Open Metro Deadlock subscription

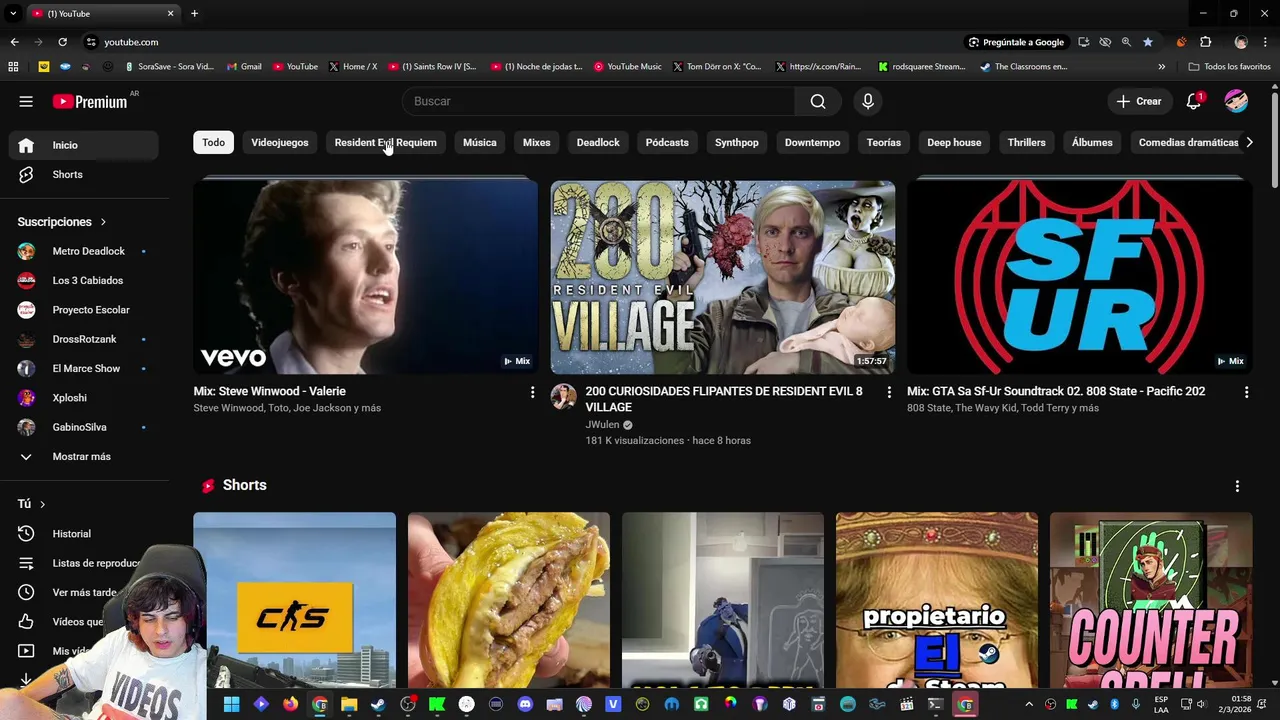pyautogui.click(x=84, y=251)
